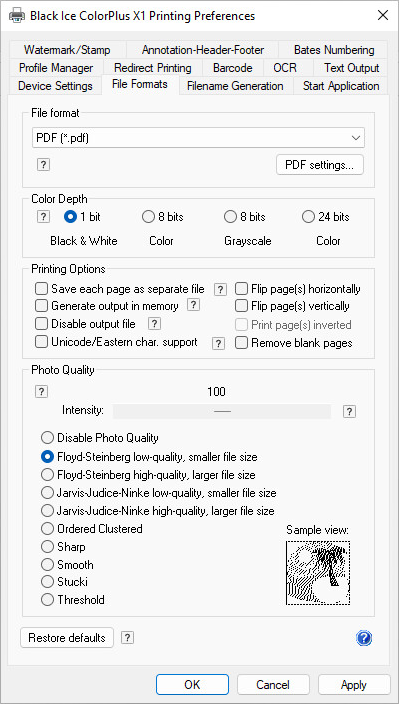Choose Stucki dithering
399x704 pixels.
[47, 582]
